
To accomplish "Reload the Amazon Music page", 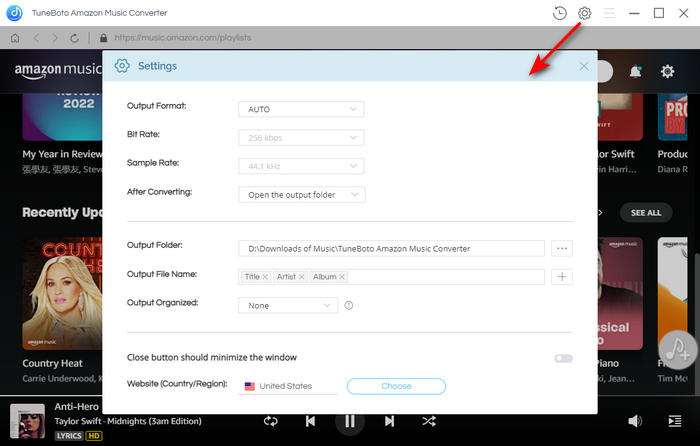I will coord(75,38).
